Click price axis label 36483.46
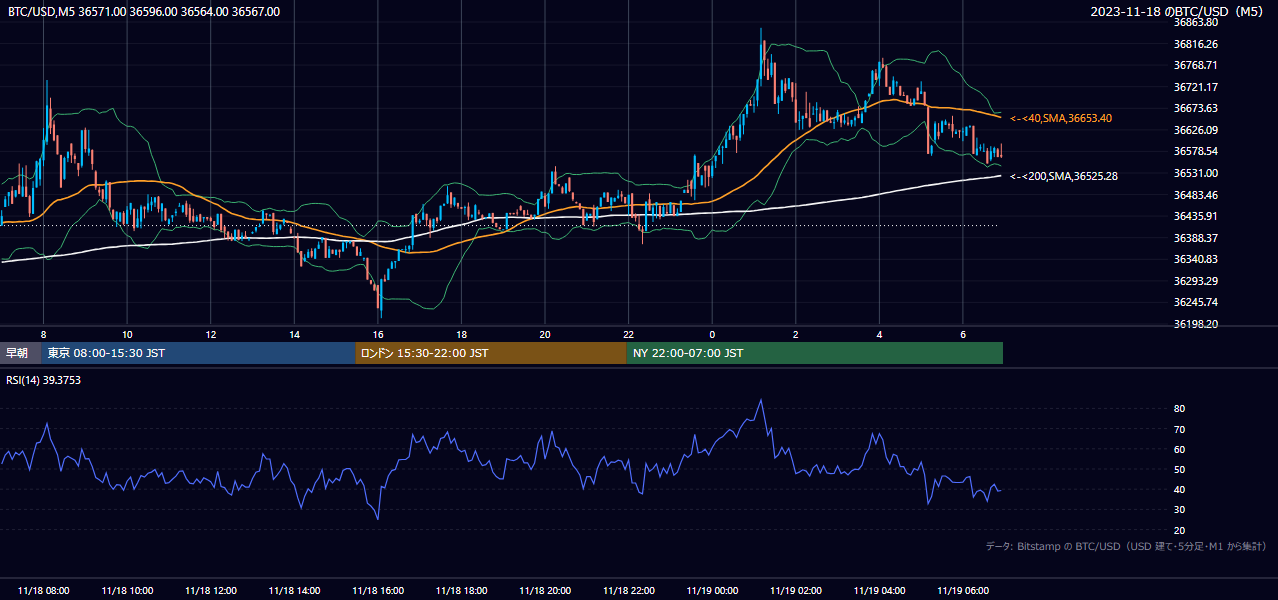The width and height of the screenshot is (1278, 600). (1196, 195)
